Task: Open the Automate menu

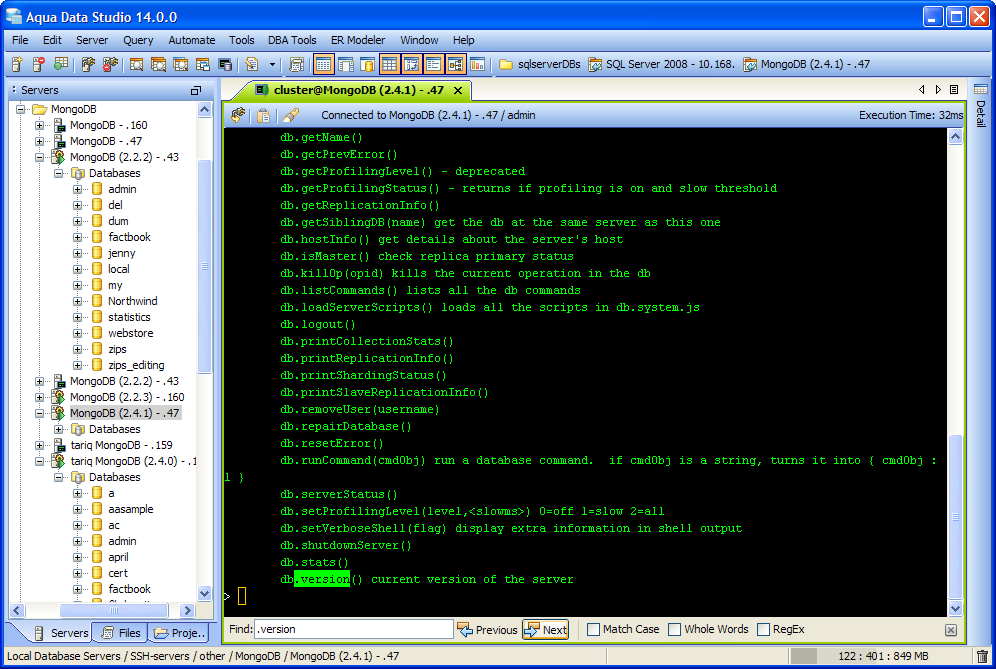Action: tap(191, 40)
